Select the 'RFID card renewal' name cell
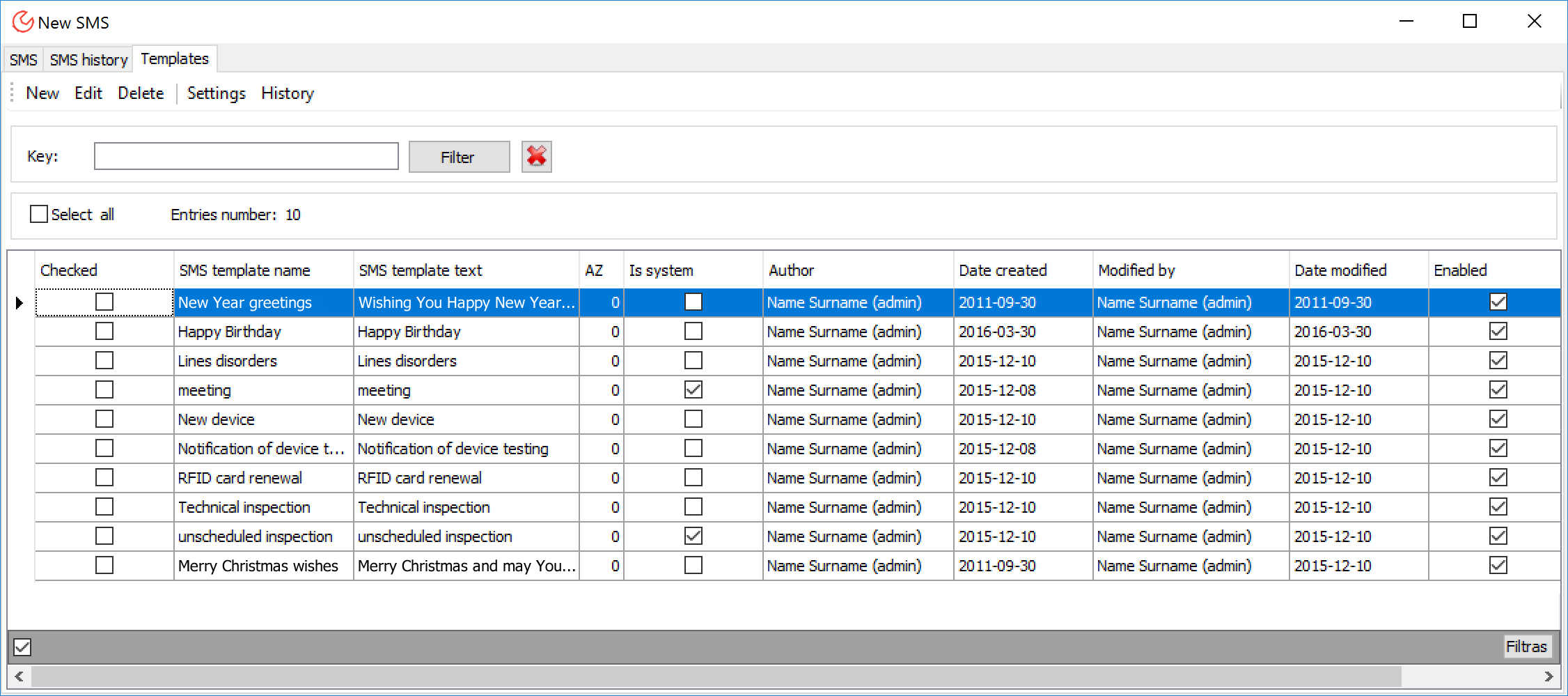The width and height of the screenshot is (1568, 696). click(x=264, y=478)
